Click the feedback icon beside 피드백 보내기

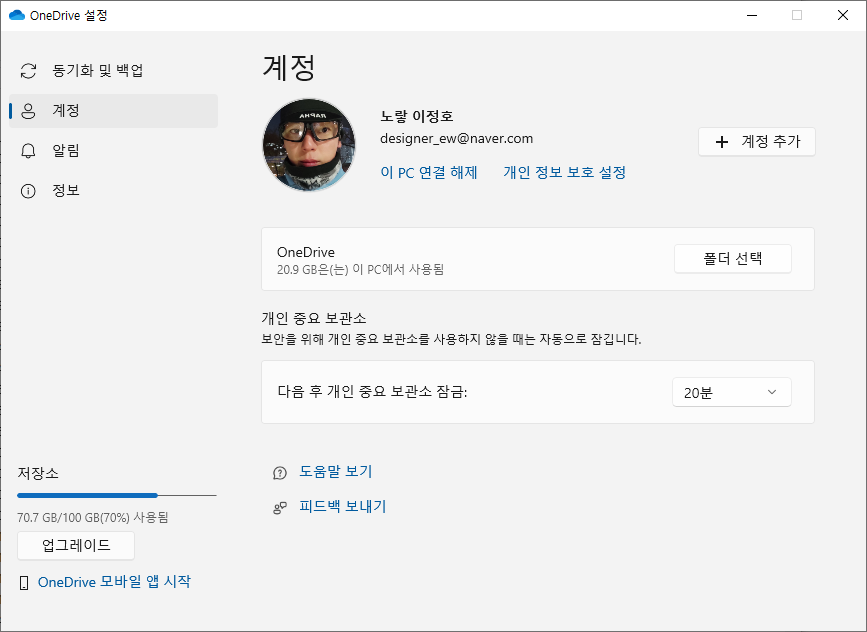pos(281,507)
